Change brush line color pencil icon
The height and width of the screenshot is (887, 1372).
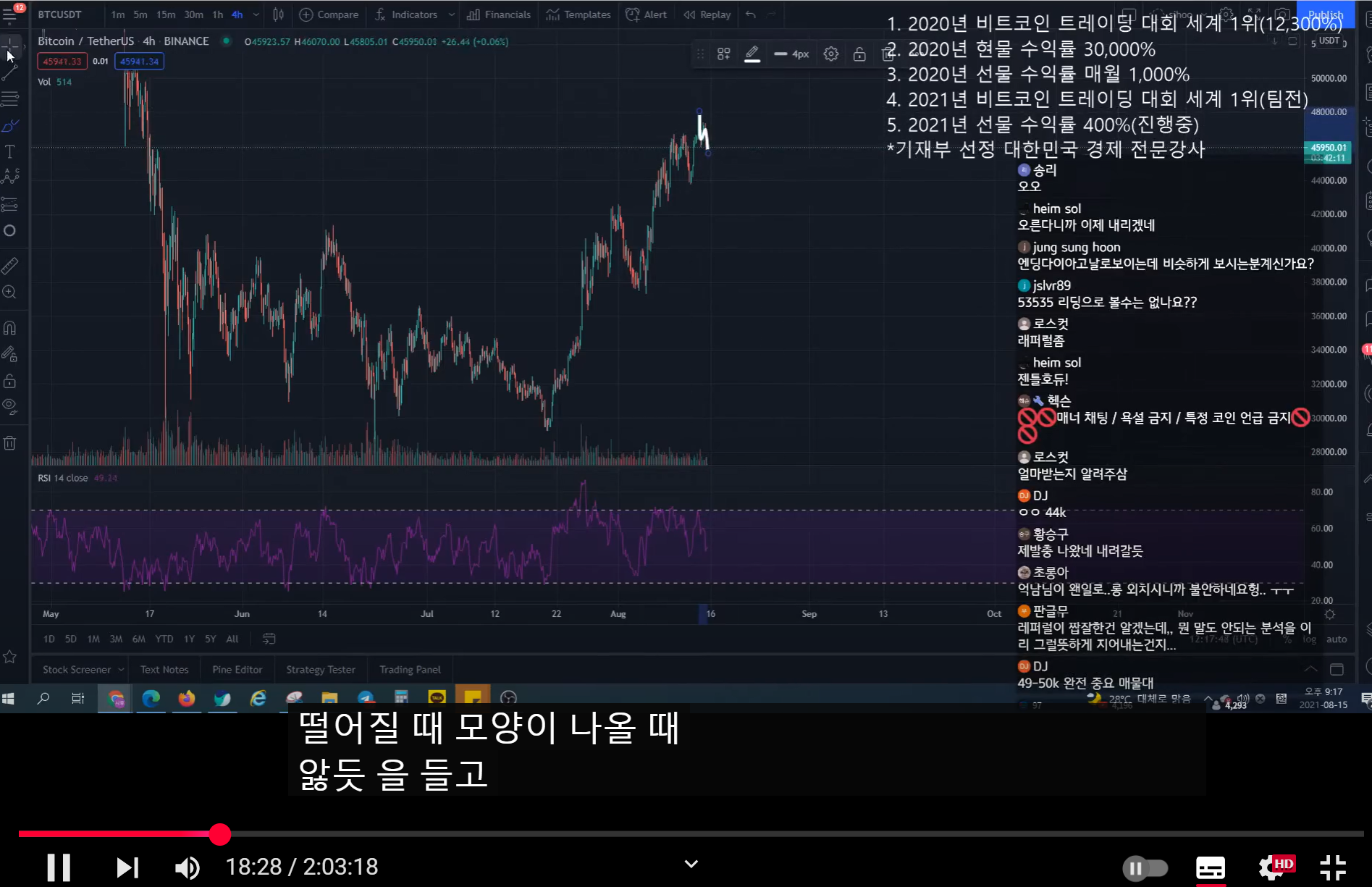click(752, 54)
